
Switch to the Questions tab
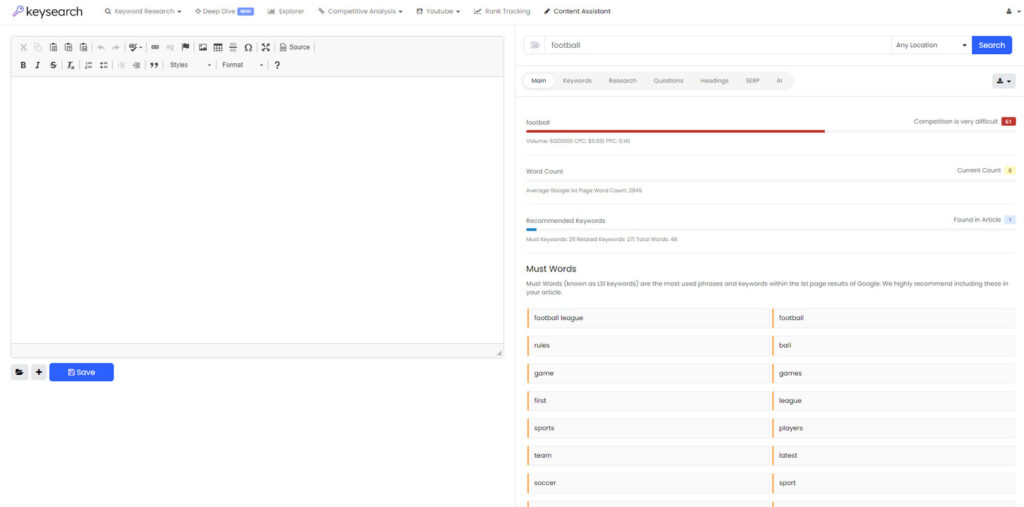point(668,81)
